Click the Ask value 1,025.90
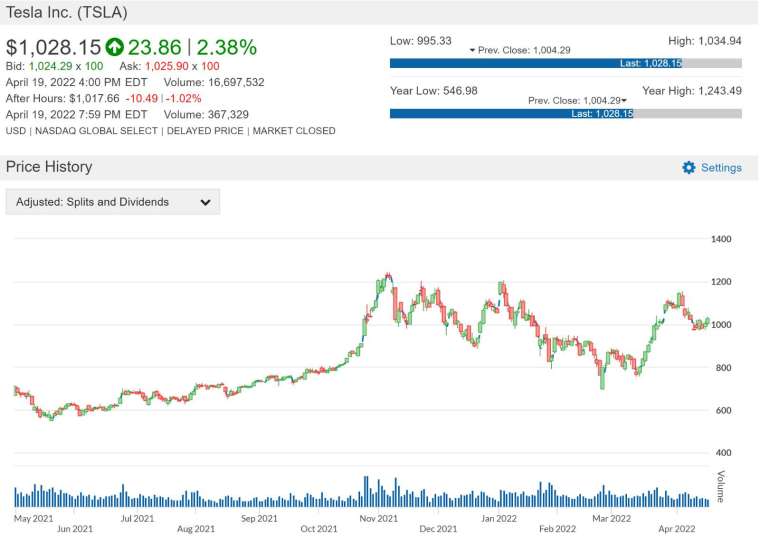The image size is (760, 537). [x=166, y=66]
